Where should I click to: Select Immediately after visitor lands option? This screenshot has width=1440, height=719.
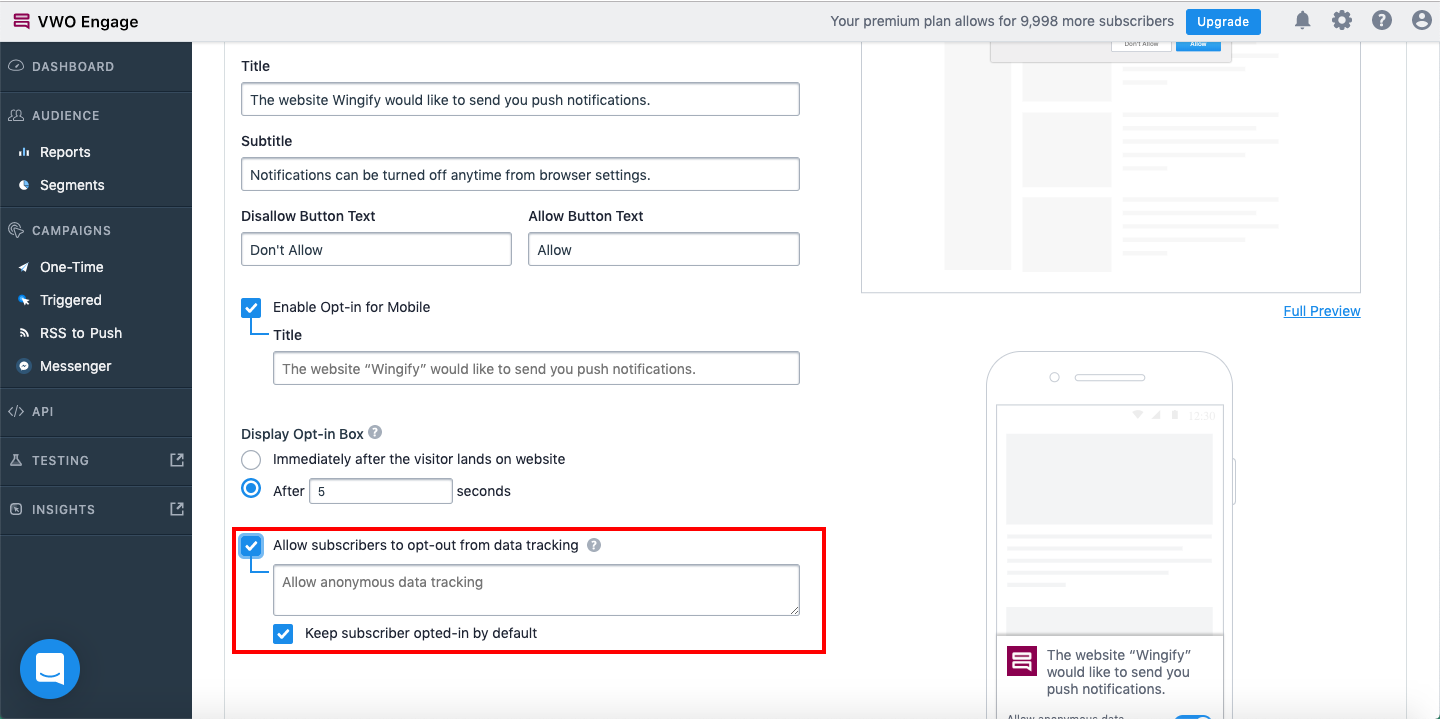tap(251, 460)
